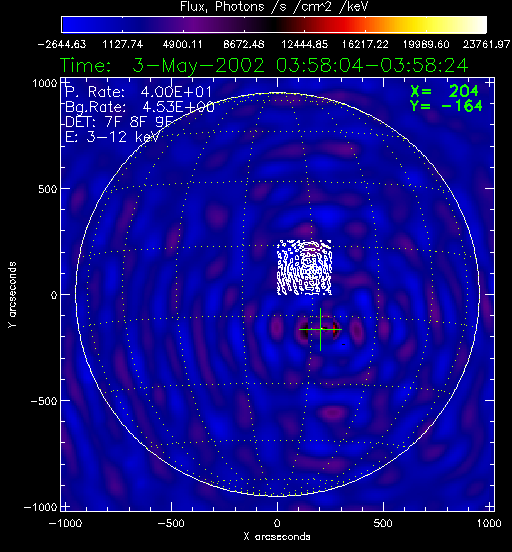Click the Y arcseconds axis title
Screen dimensions: 512x552
pos(12,295)
